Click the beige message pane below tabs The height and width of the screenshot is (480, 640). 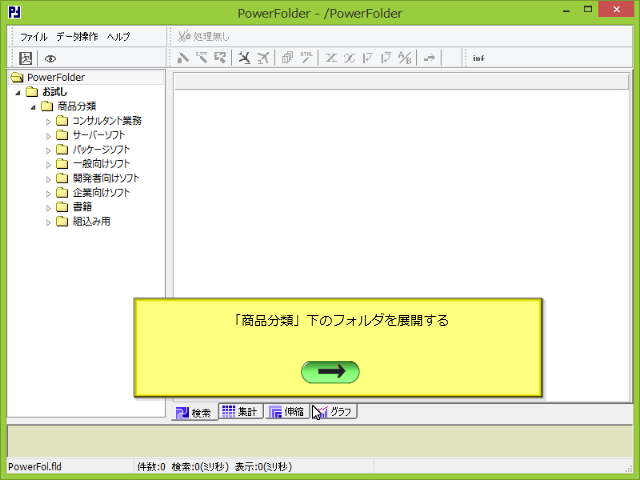pyautogui.click(x=320, y=441)
